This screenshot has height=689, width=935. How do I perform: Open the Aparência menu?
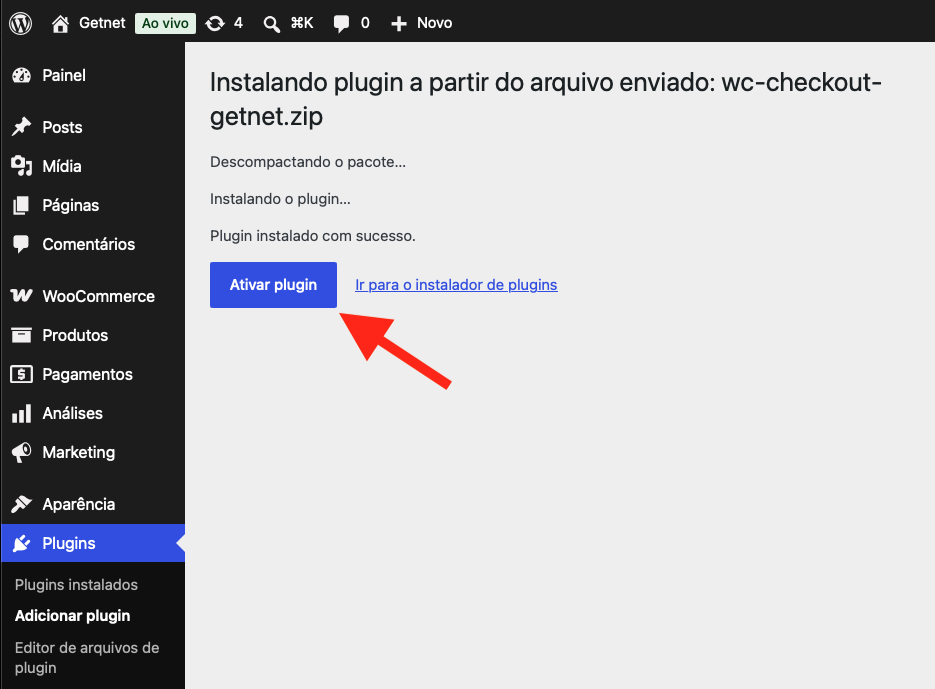coord(93,505)
